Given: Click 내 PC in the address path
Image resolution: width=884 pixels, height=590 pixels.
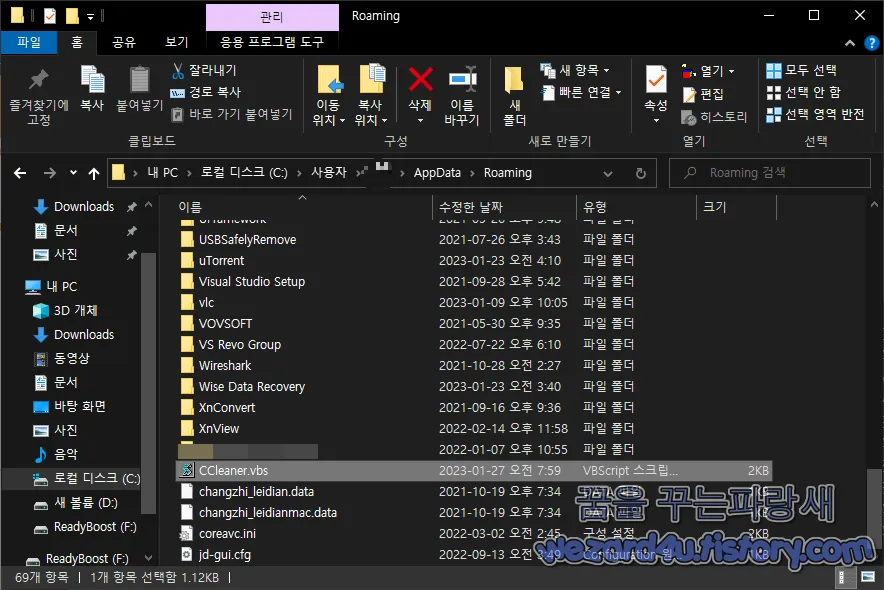Looking at the screenshot, I should point(162,172).
